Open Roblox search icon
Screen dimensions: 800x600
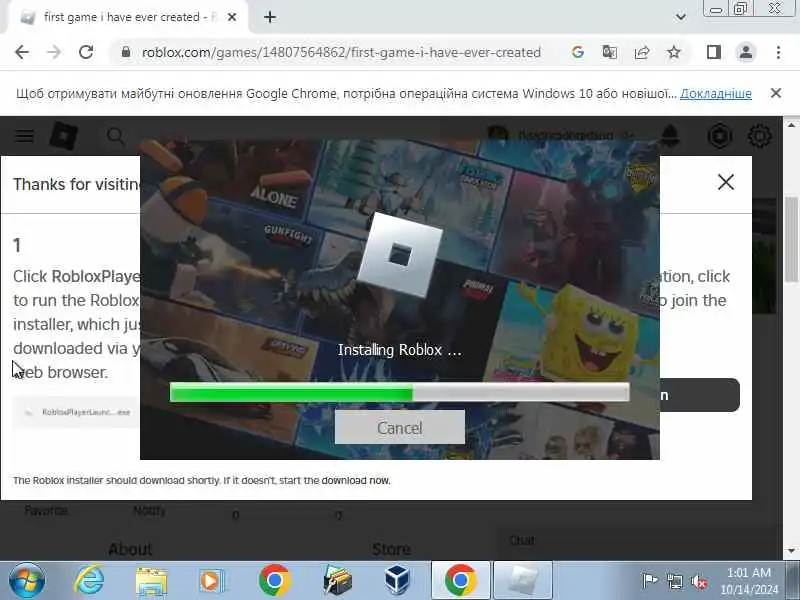click(115, 136)
